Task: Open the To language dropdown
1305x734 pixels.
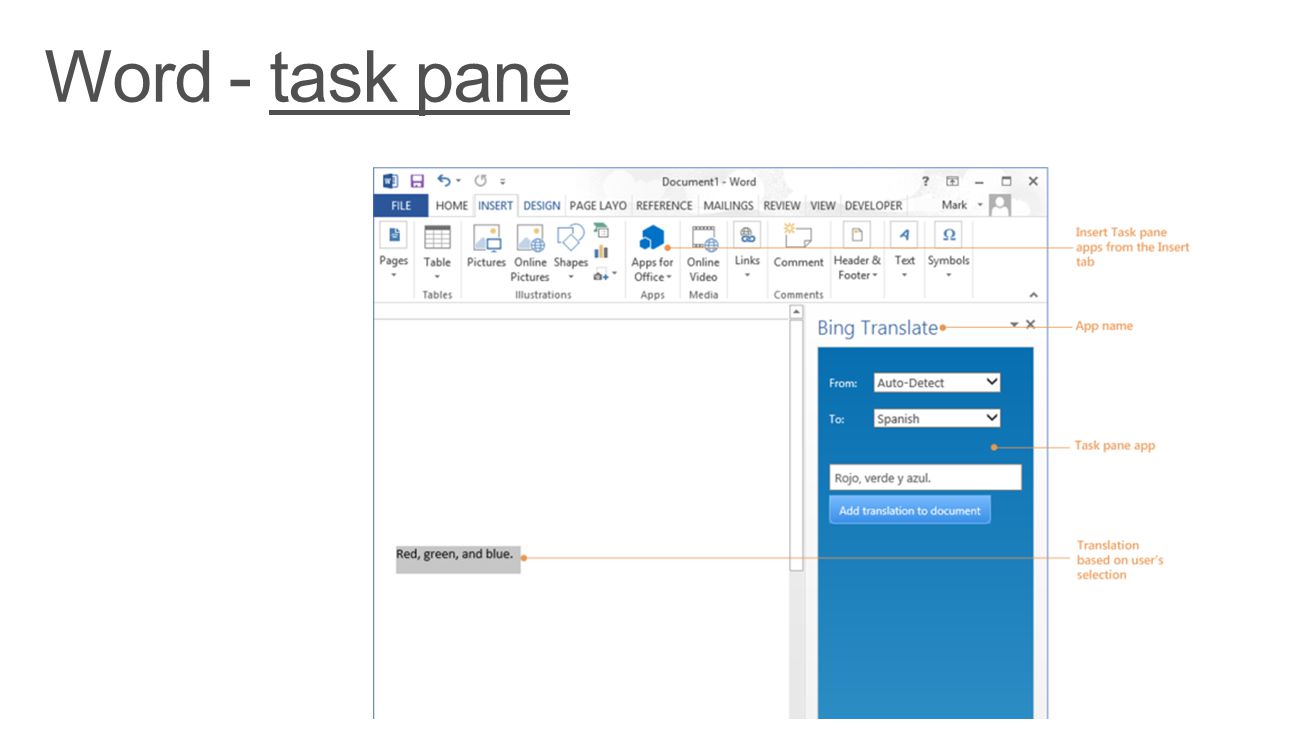Action: point(937,418)
